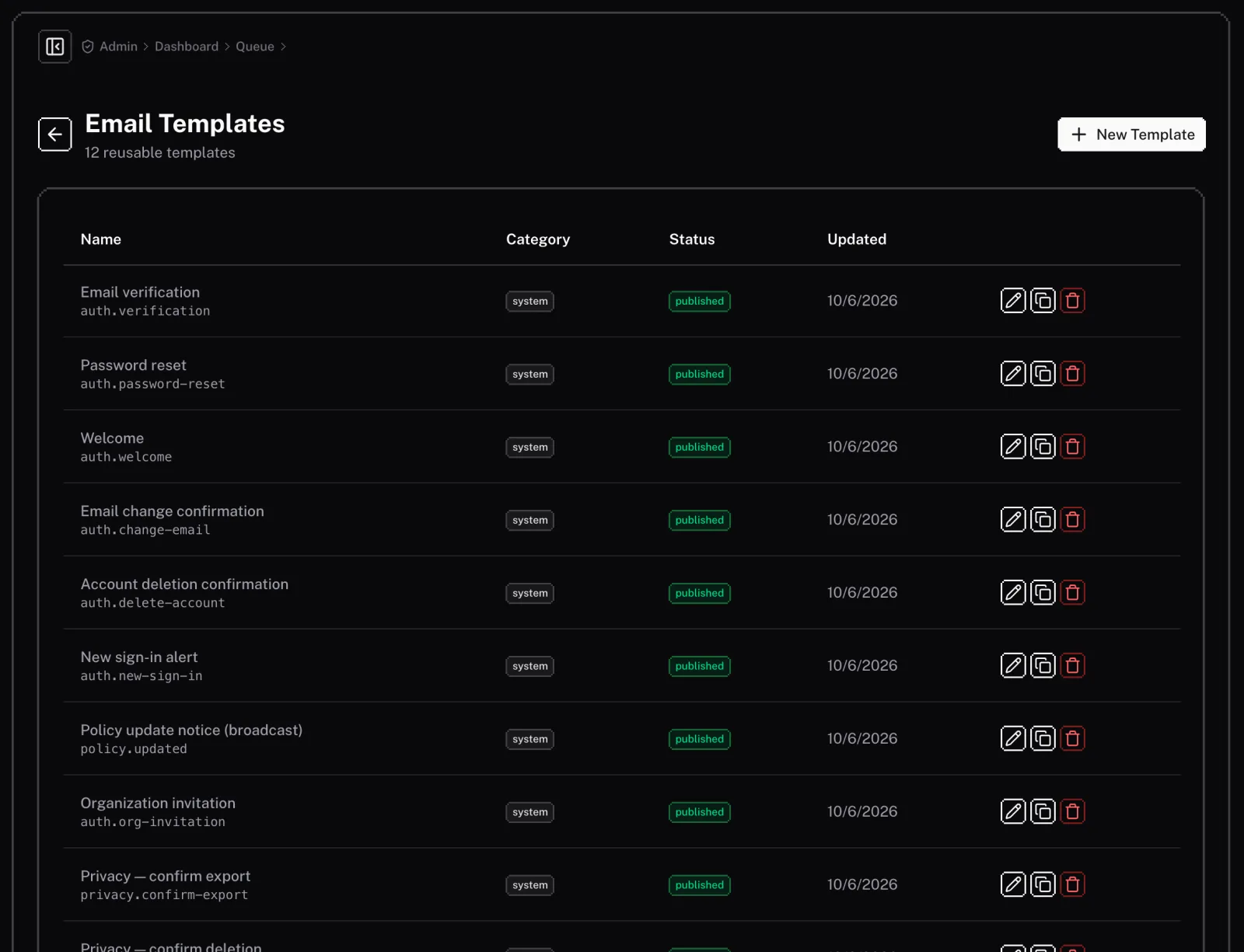Click the Updated column header

tap(857, 239)
